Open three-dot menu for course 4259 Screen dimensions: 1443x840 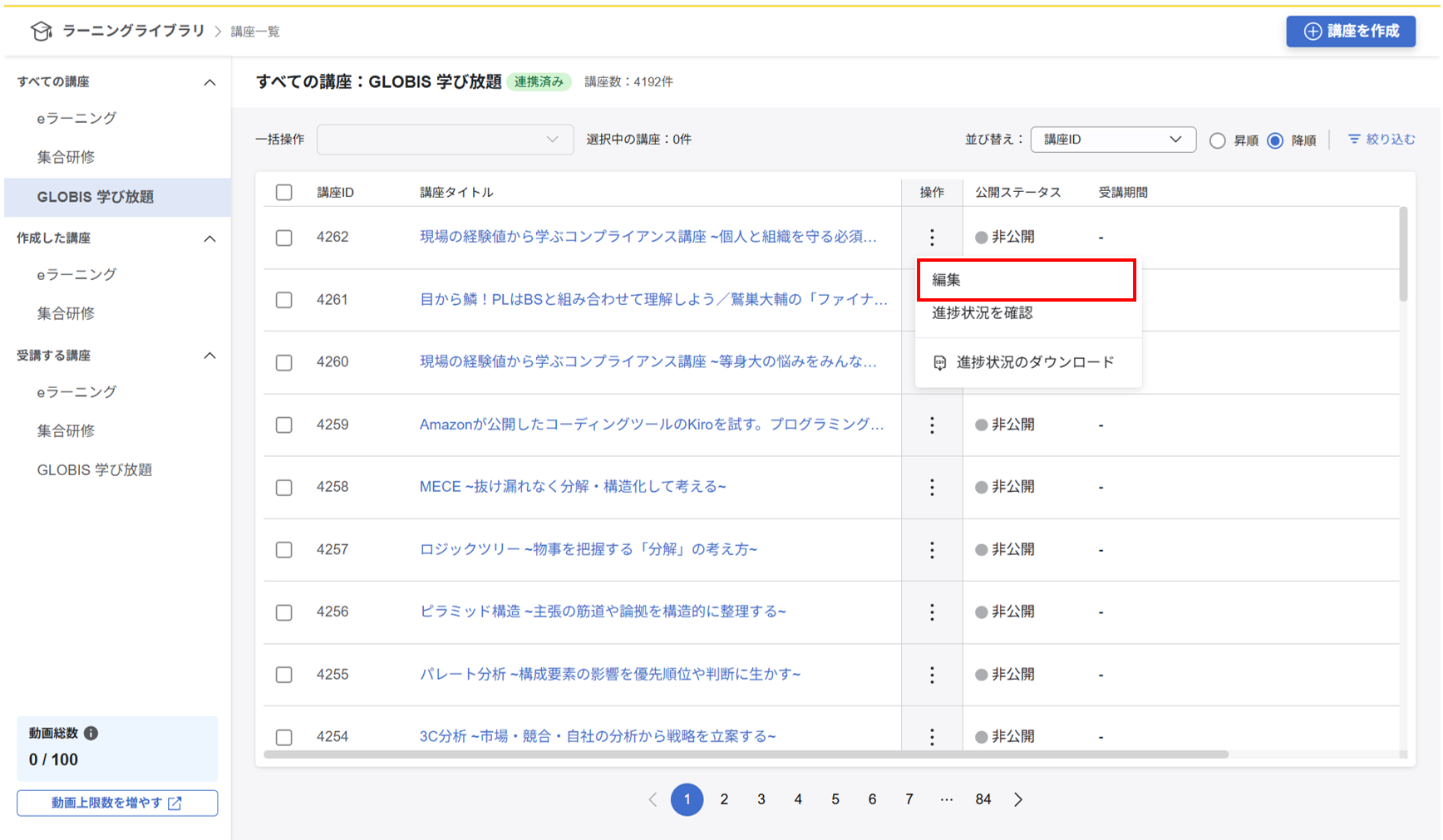pyautogui.click(x=932, y=425)
